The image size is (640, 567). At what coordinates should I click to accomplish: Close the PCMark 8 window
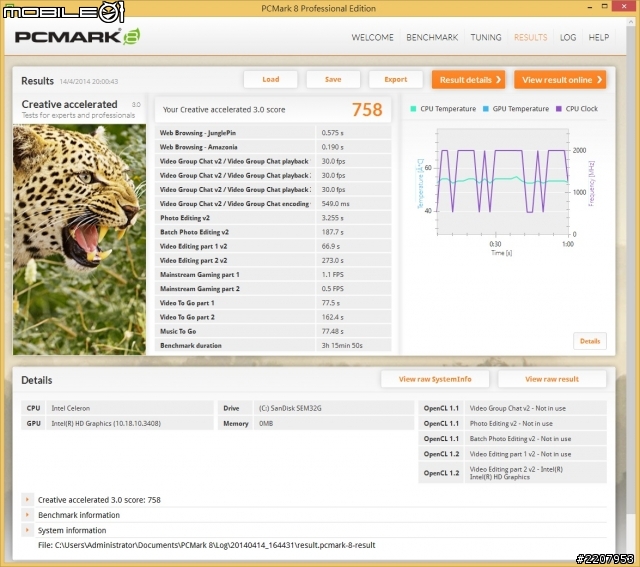(624, 6)
